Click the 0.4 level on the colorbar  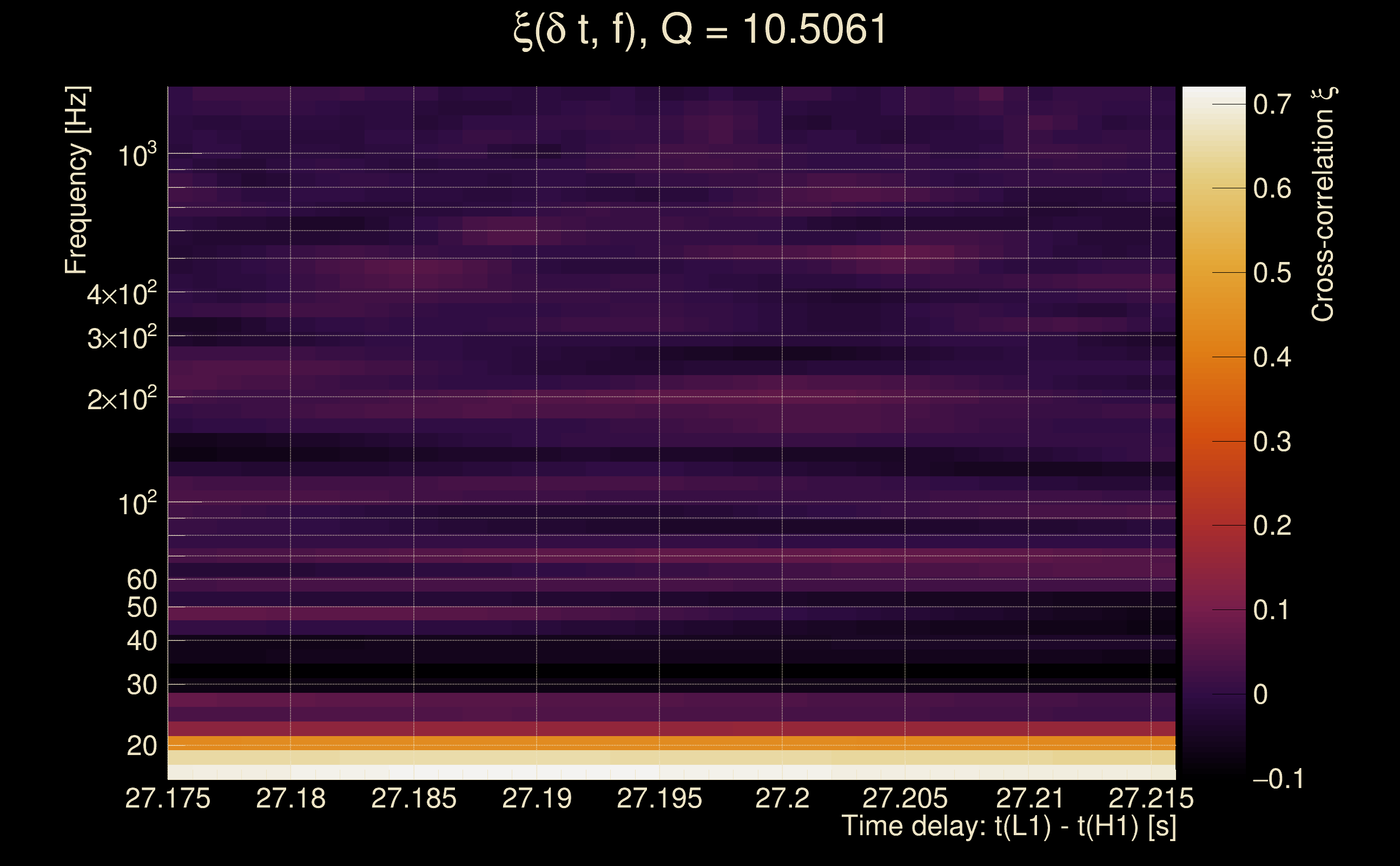coord(1213,357)
